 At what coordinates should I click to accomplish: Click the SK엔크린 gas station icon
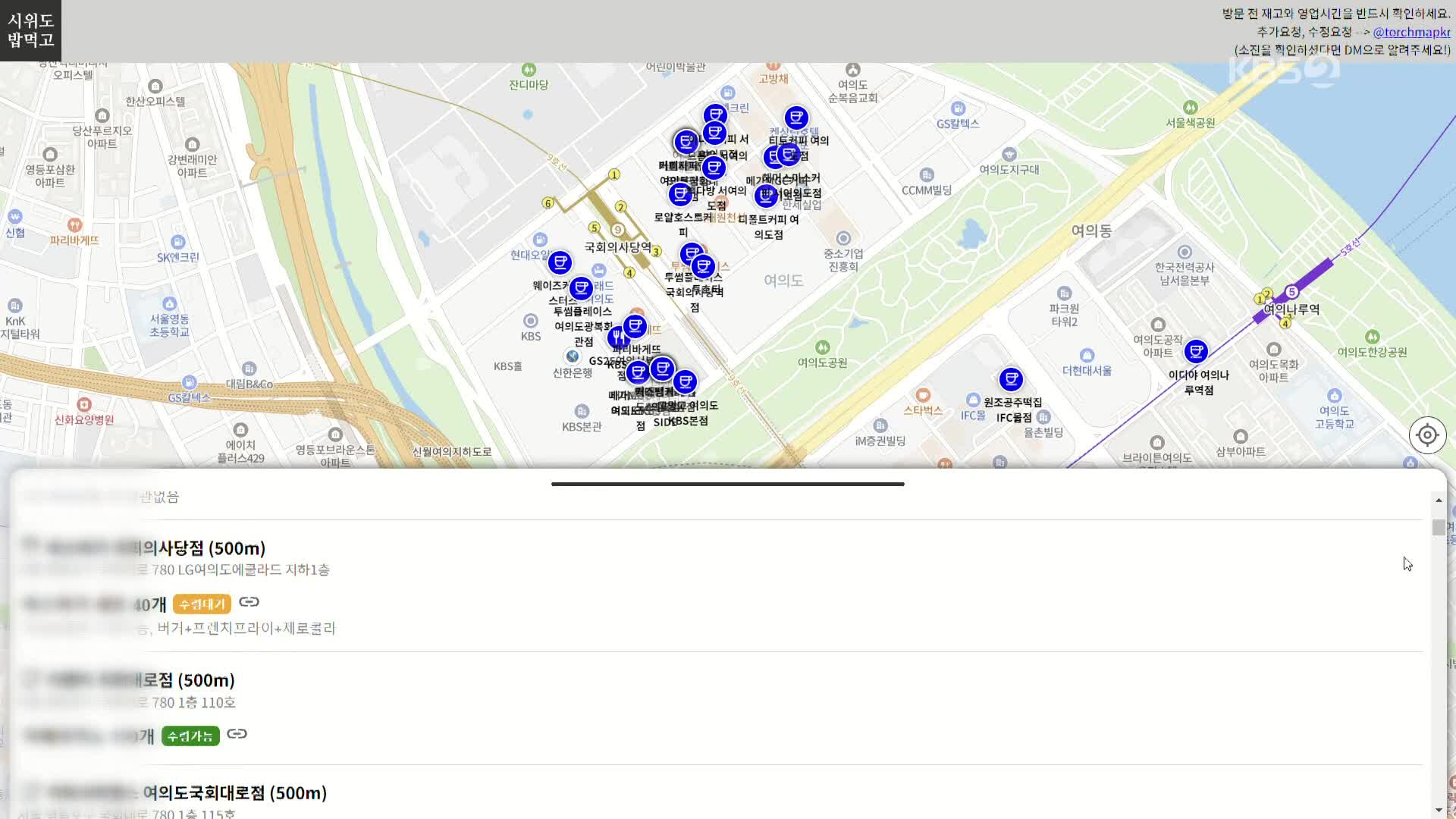[x=178, y=242]
